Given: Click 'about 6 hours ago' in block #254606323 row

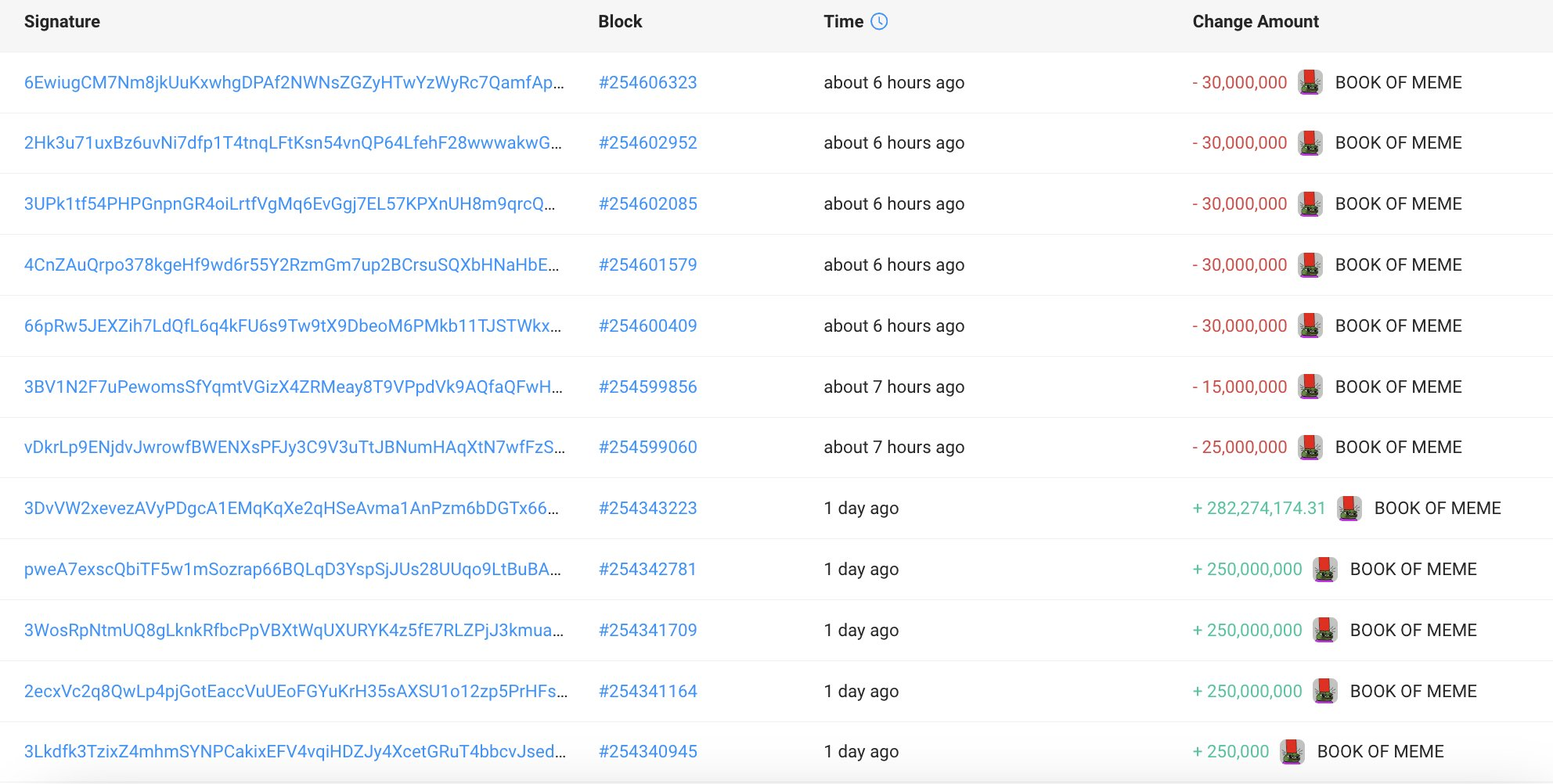Looking at the screenshot, I should pyautogui.click(x=894, y=83).
